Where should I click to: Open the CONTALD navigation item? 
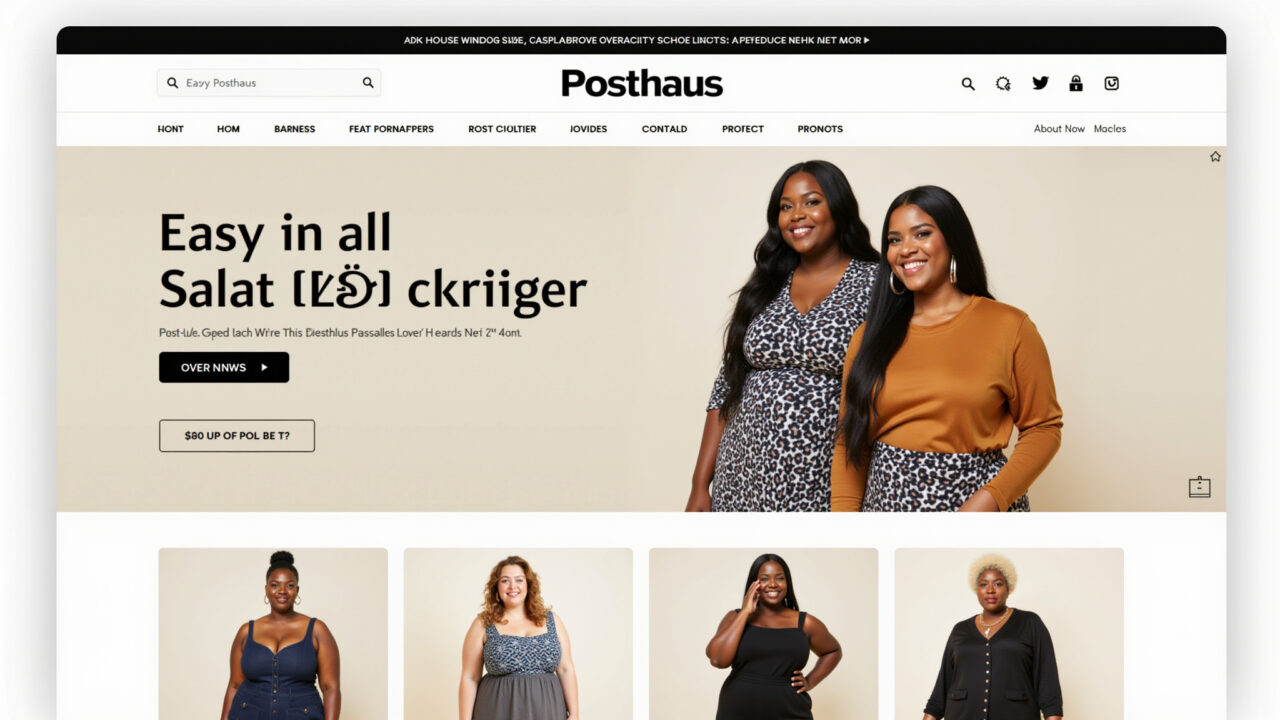665,129
